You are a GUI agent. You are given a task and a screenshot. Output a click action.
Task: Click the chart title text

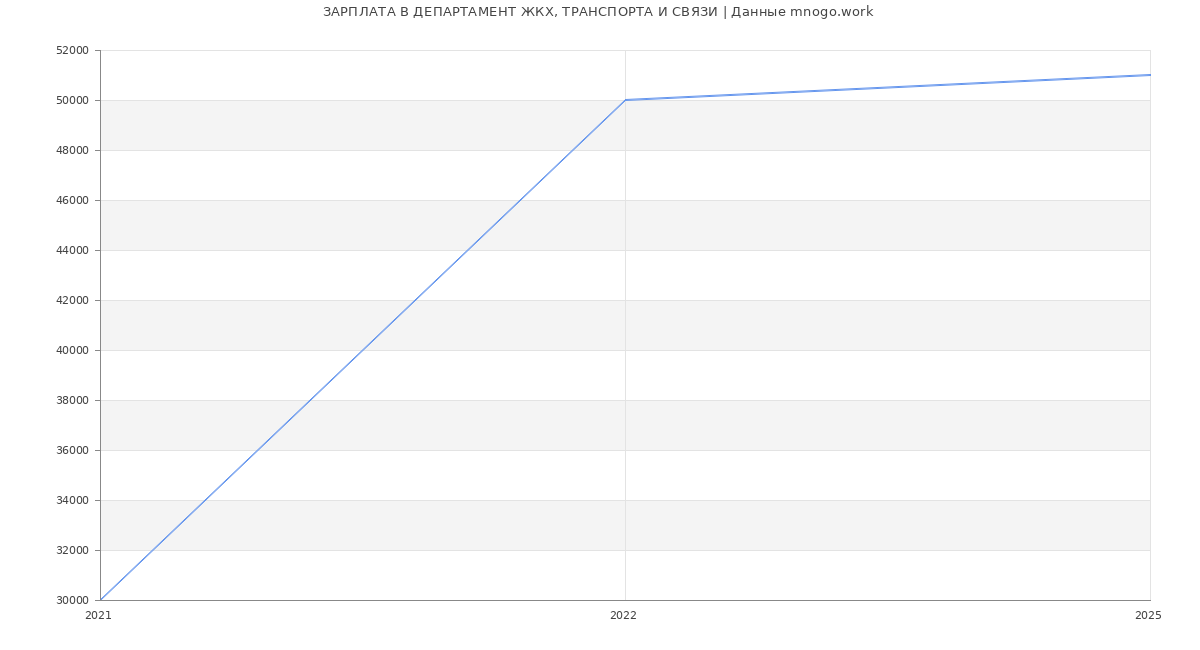pos(598,12)
